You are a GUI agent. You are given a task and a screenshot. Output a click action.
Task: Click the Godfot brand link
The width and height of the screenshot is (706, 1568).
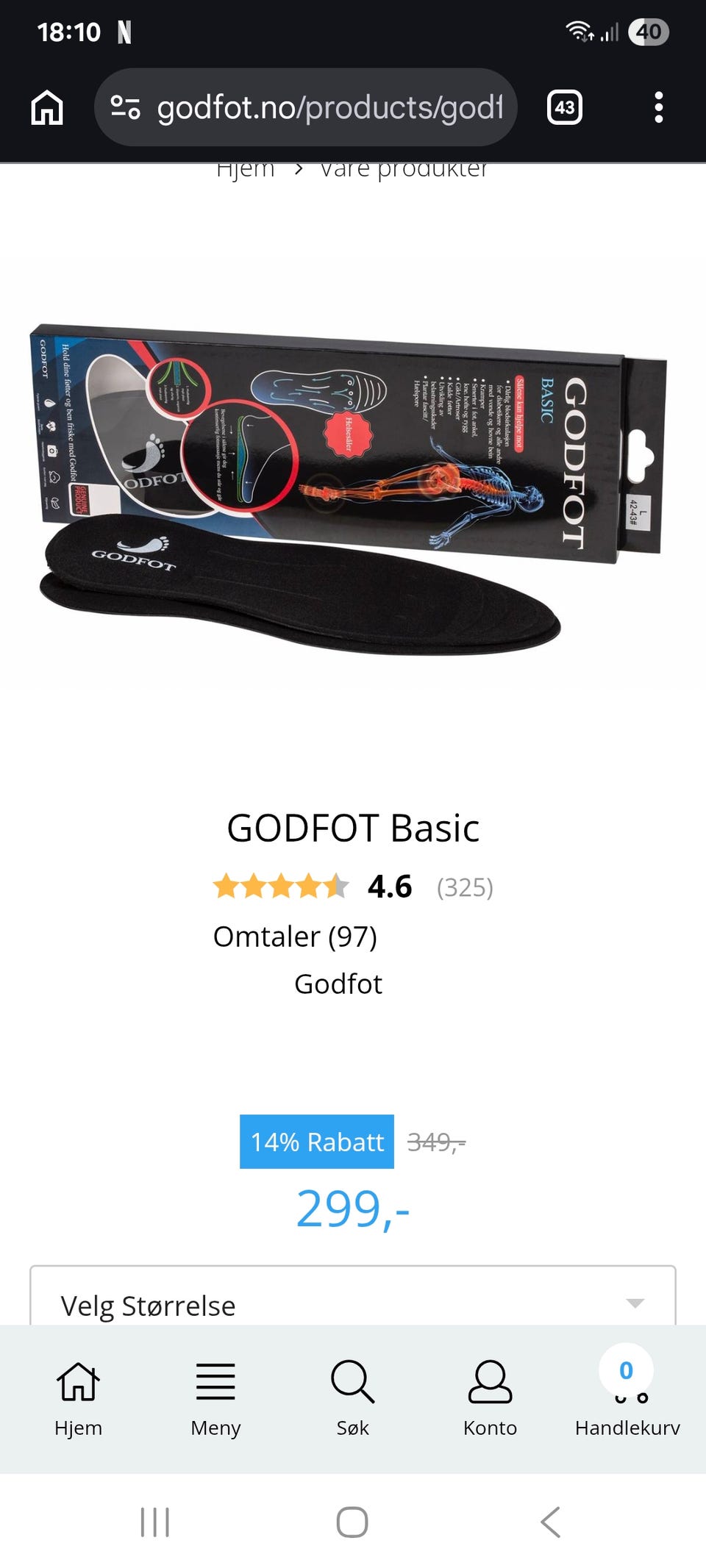tap(338, 984)
